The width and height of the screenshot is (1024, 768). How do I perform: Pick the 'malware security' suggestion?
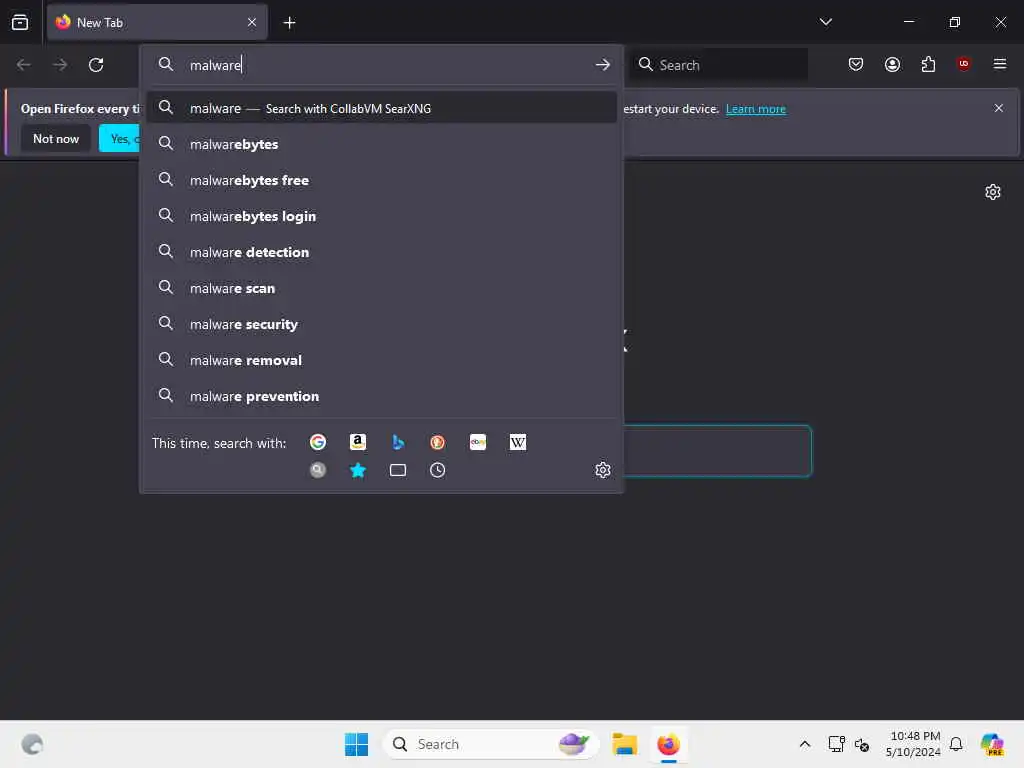[x=382, y=324]
